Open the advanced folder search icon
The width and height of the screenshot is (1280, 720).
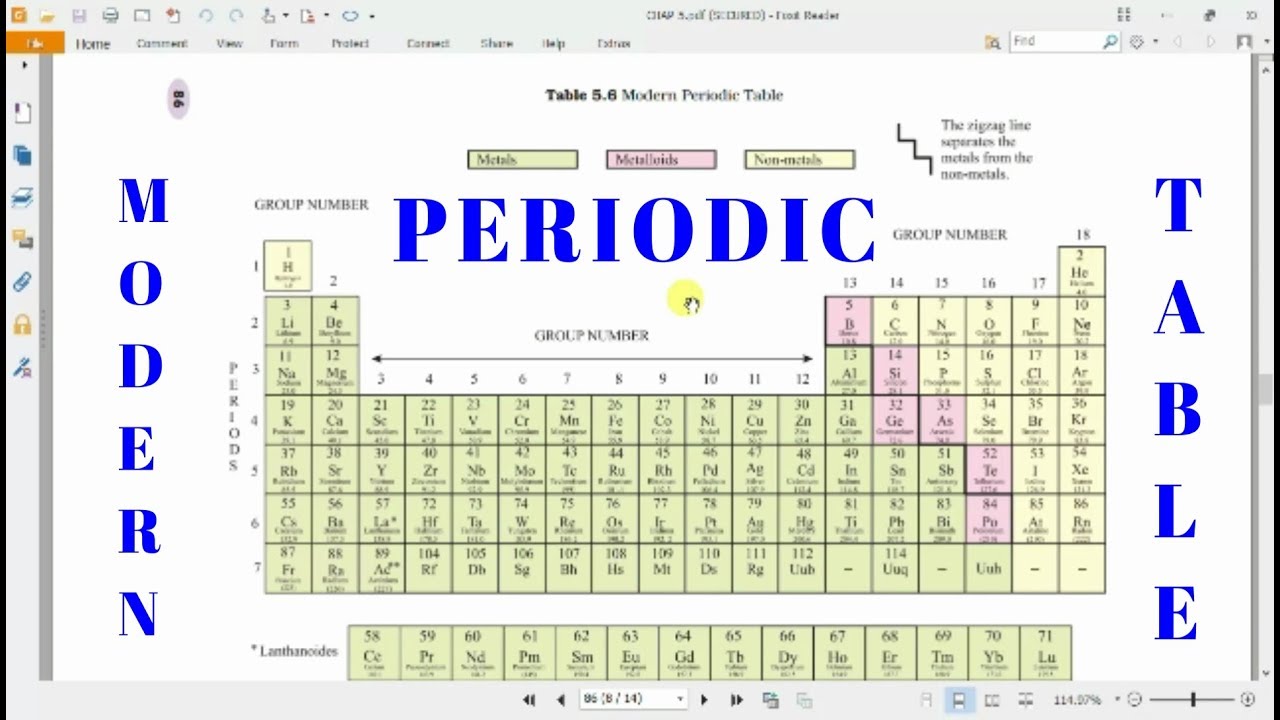(x=992, y=42)
